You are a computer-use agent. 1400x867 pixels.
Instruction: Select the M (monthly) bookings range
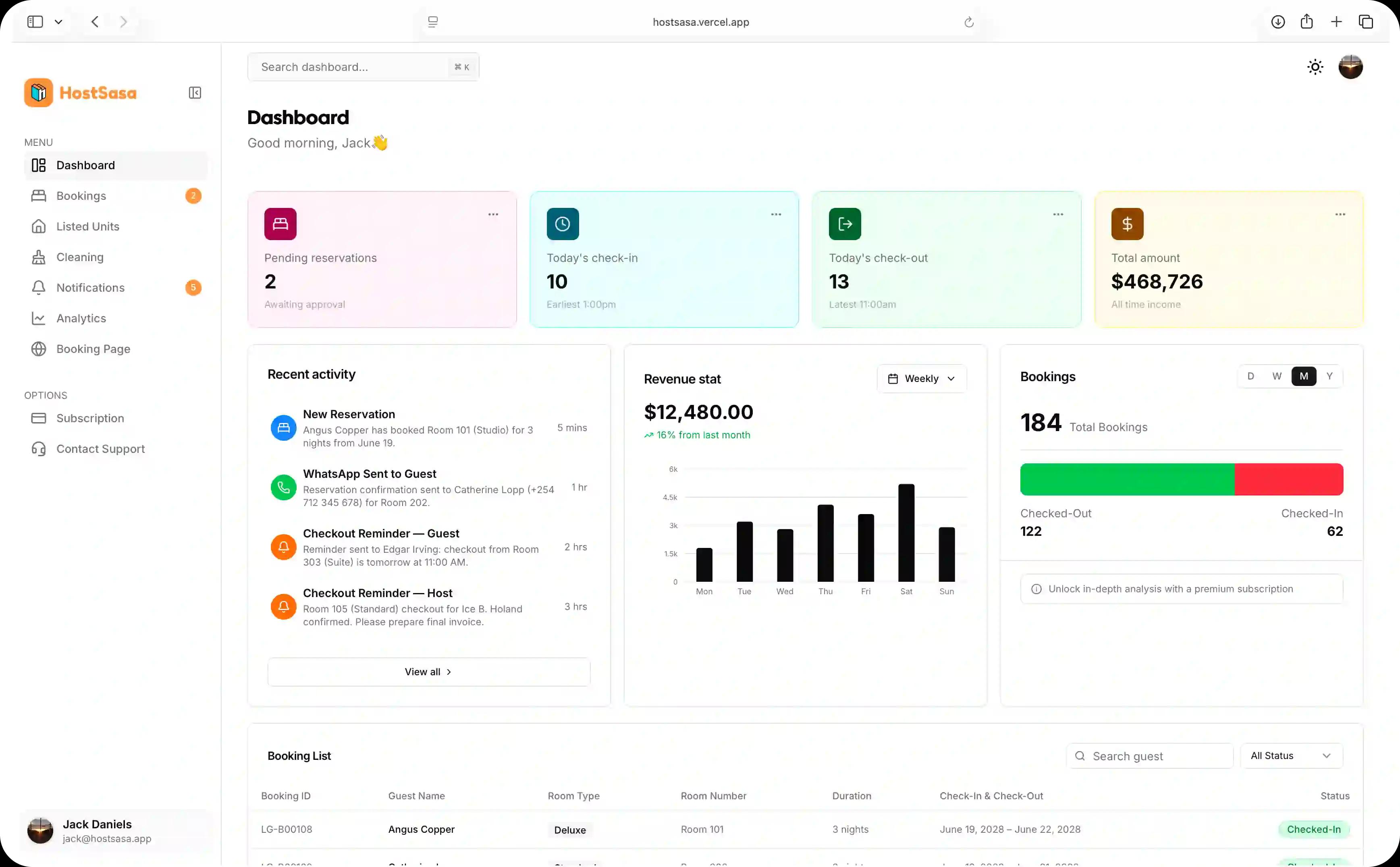click(x=1304, y=376)
